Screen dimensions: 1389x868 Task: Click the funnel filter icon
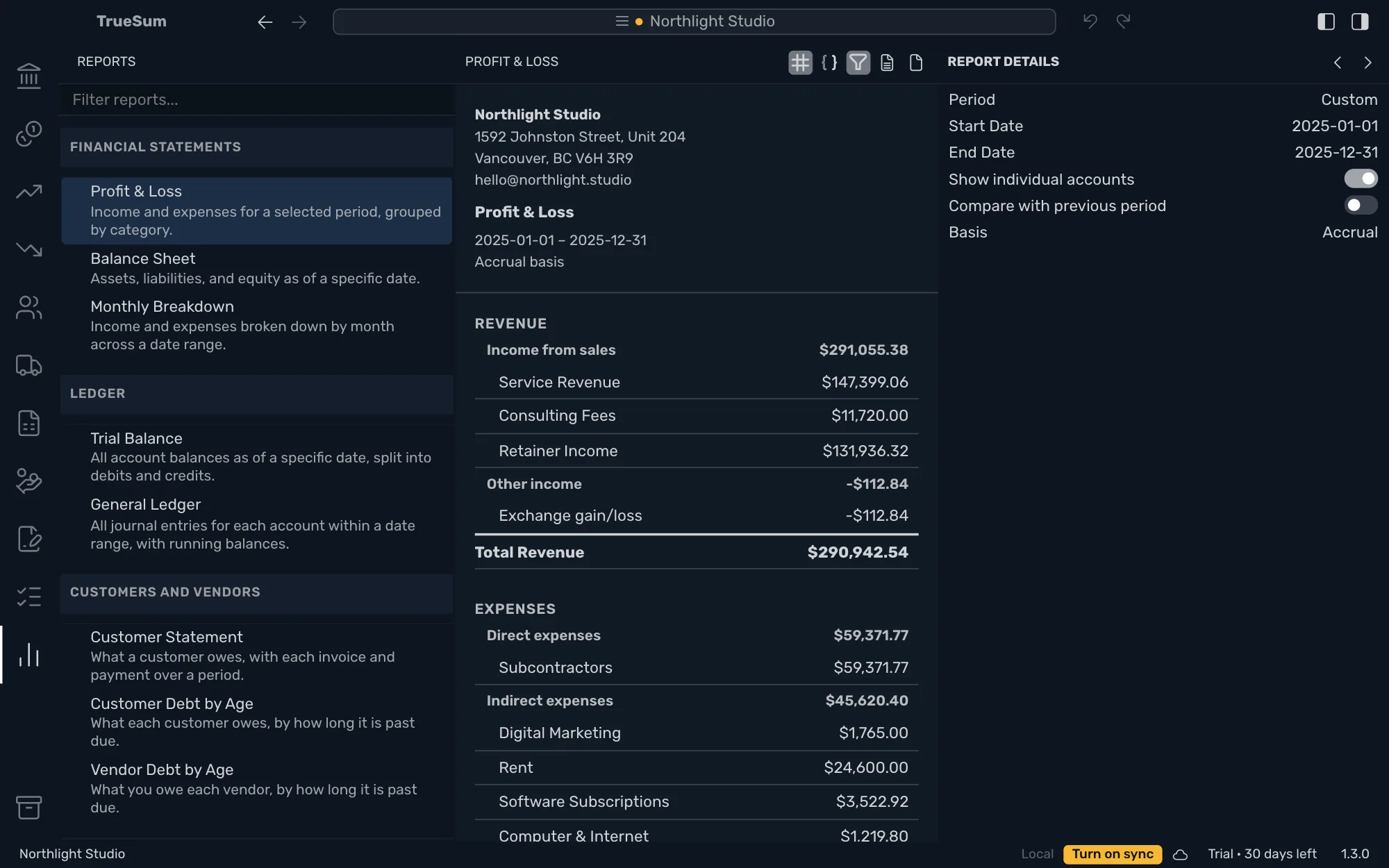858,62
